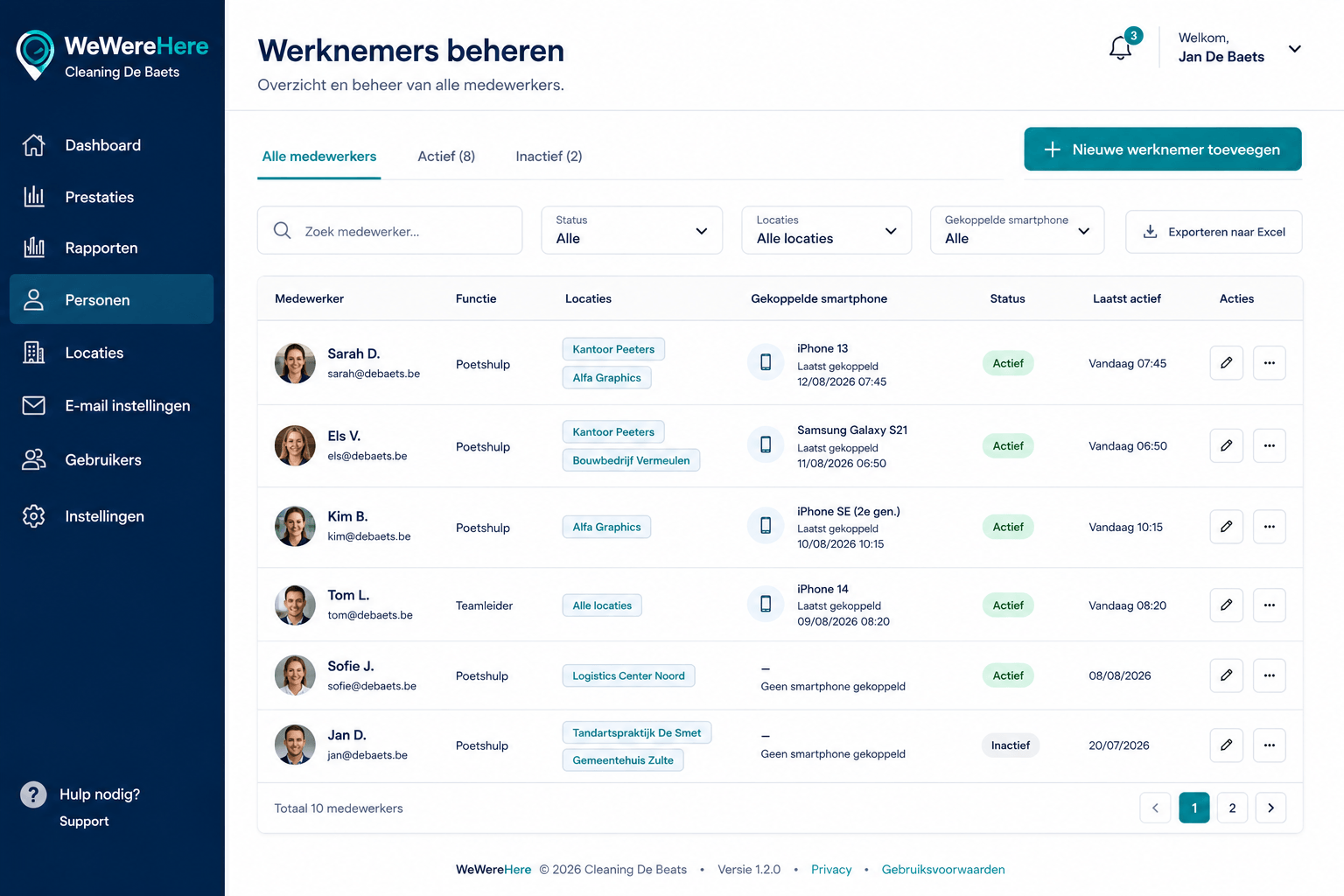Open the Gekoppelde smartphone filter dropdown
This screenshot has height=896, width=1344.
tap(1017, 230)
